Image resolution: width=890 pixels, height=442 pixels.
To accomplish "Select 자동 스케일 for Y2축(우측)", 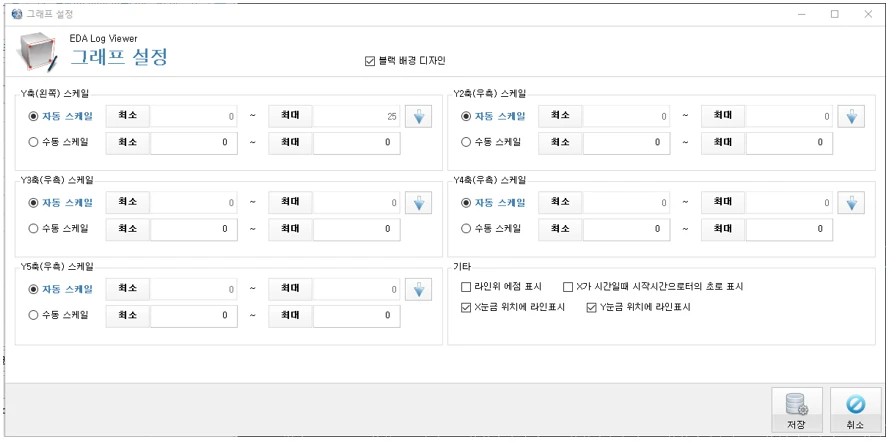I will point(493,116).
